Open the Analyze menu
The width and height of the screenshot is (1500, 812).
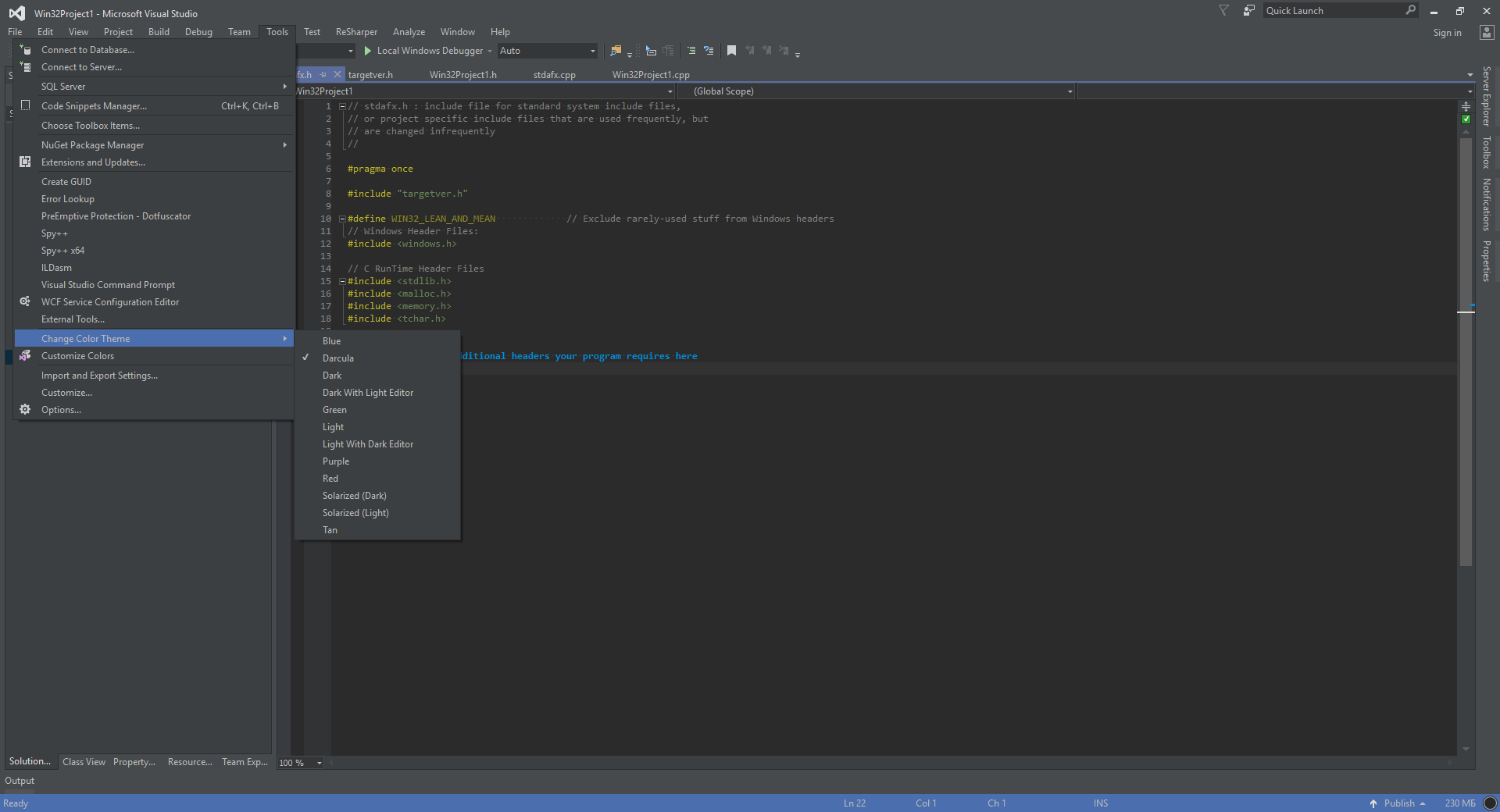[x=409, y=32]
